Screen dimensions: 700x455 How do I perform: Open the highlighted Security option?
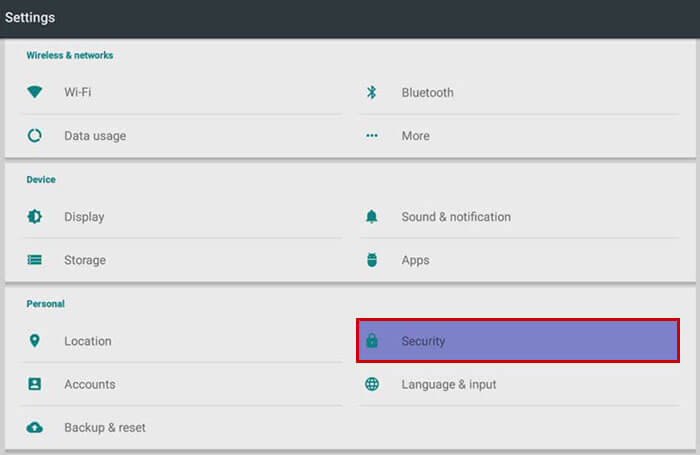518,341
